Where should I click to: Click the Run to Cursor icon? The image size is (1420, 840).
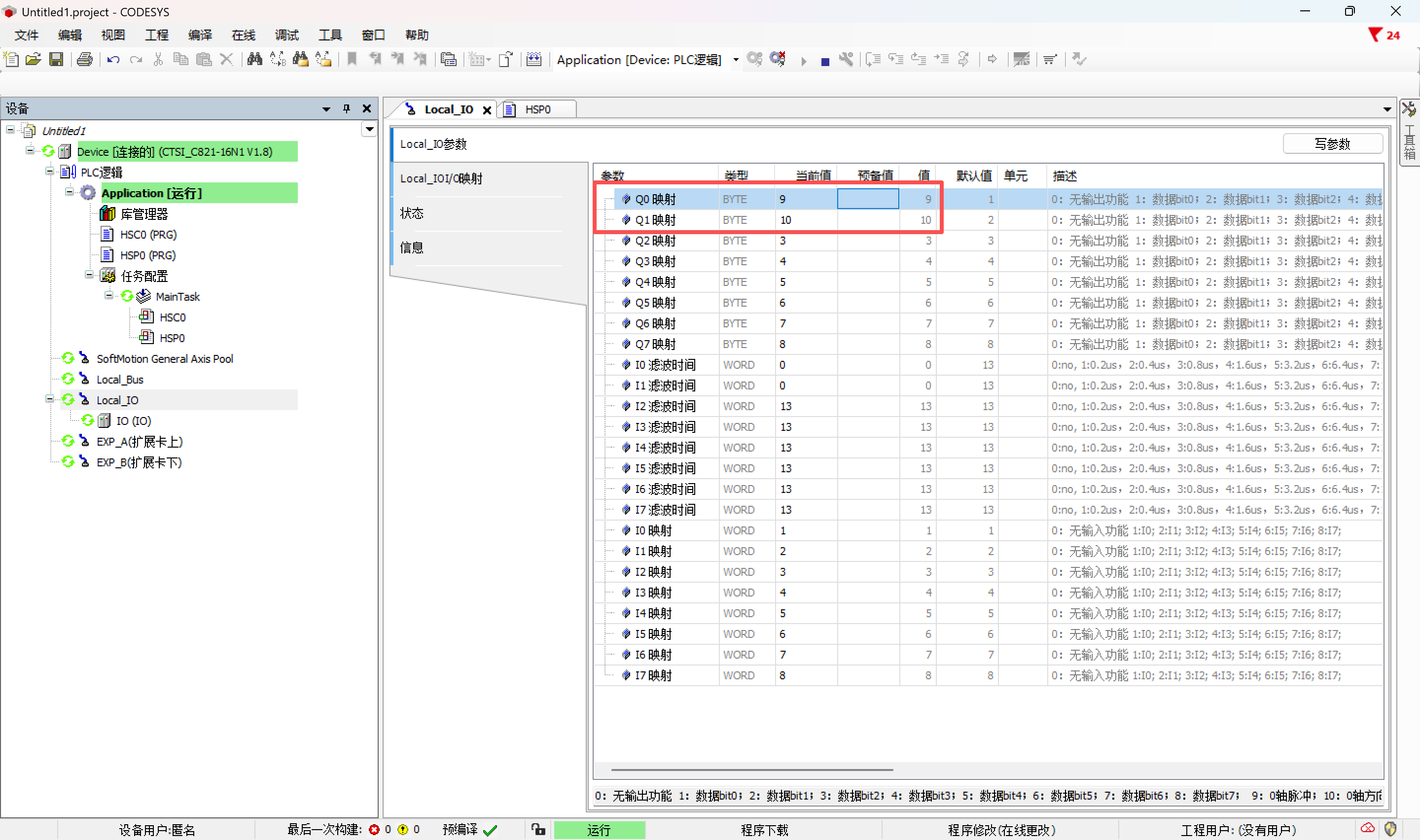point(941,60)
